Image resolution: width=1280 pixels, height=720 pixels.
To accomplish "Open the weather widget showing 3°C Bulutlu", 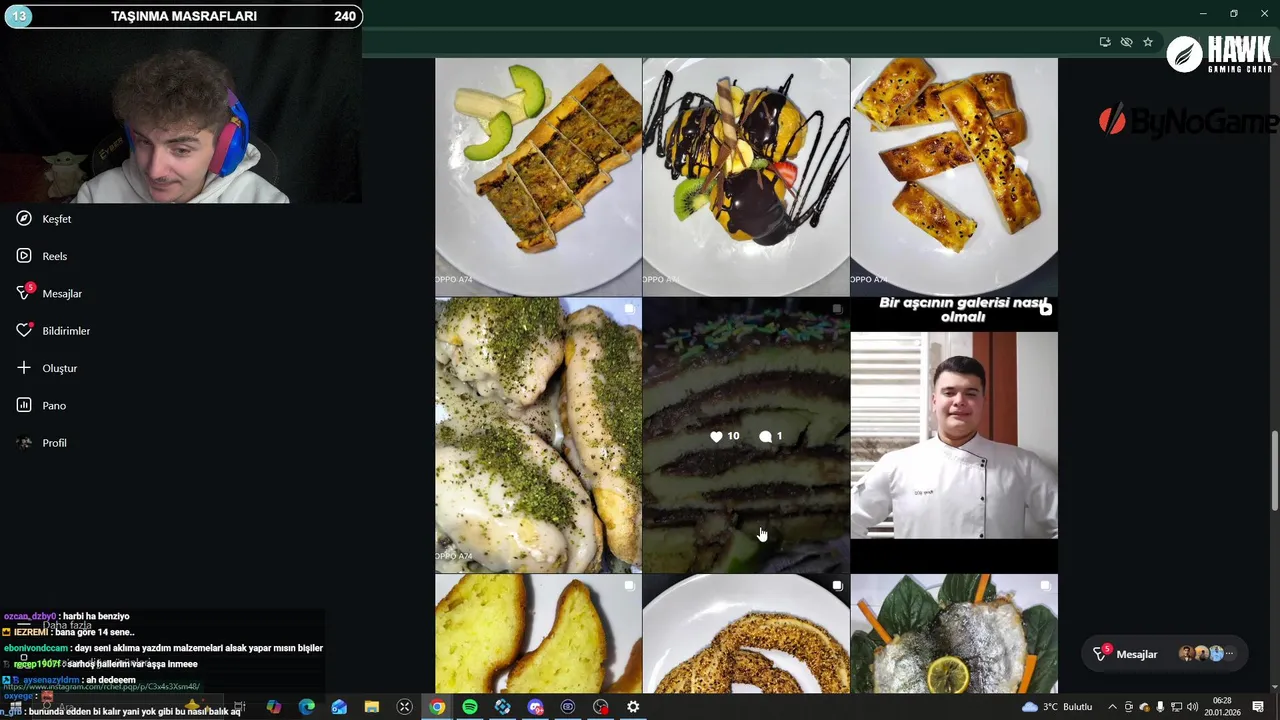I will (x=1057, y=707).
